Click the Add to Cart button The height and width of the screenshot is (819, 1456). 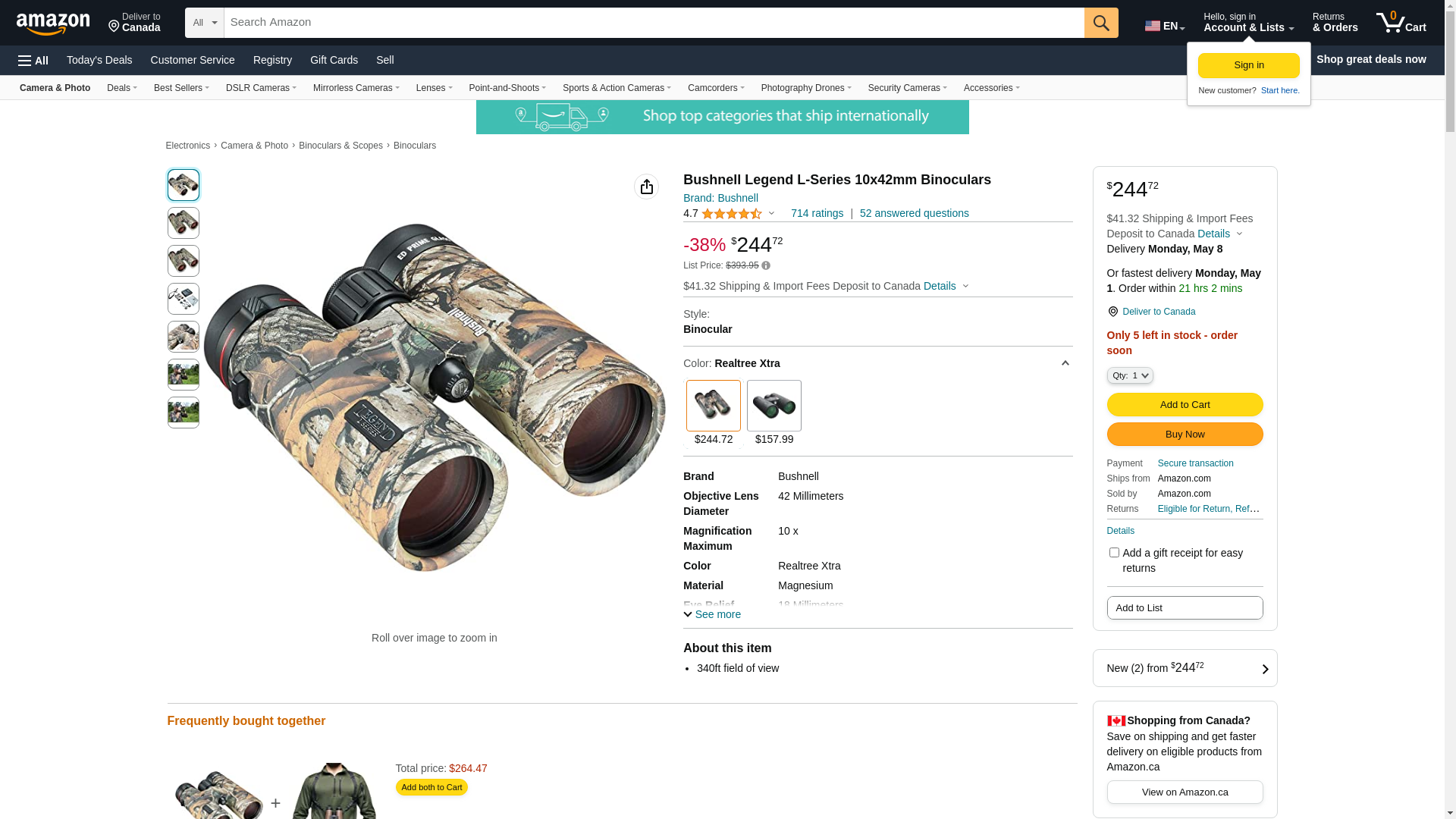point(1185,405)
